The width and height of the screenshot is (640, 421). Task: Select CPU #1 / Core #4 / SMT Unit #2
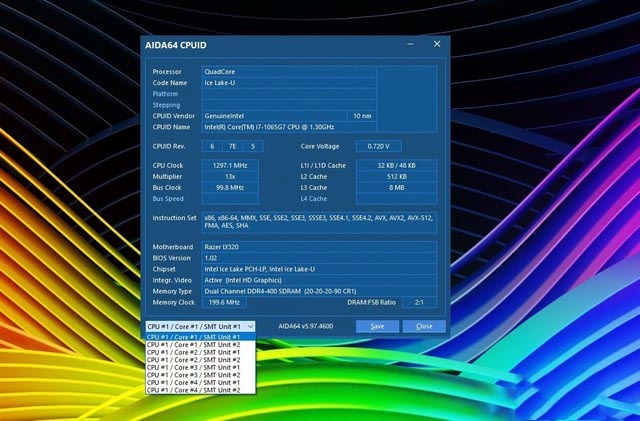point(200,390)
